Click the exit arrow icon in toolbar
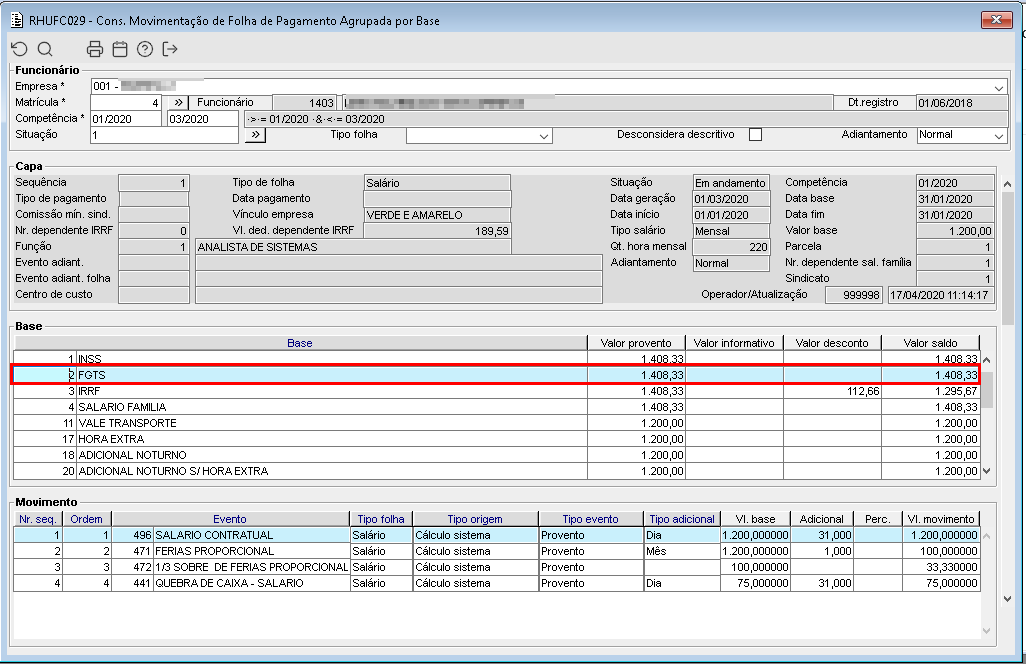1026x664 pixels. [170, 49]
